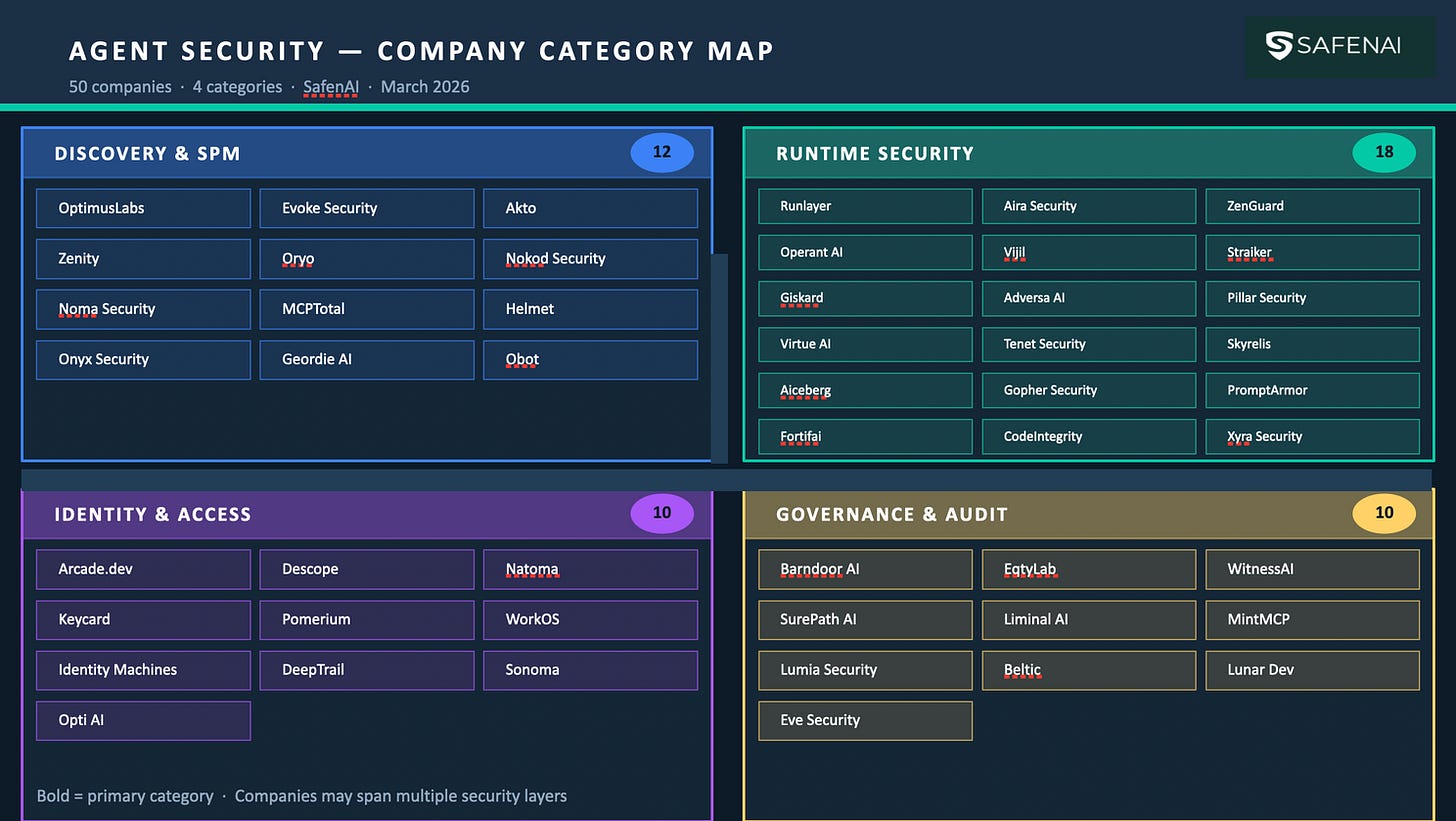Select the Runlayer box
1456x821 pixels.
pyautogui.click(x=865, y=206)
